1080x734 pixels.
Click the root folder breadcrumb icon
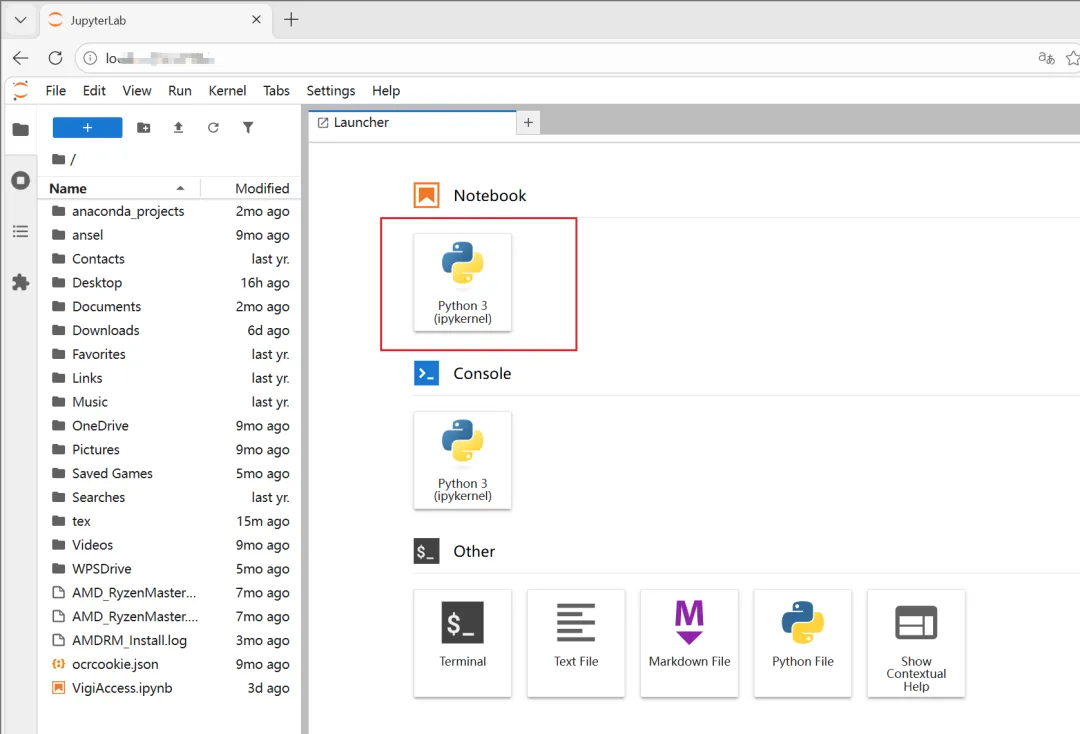click(x=59, y=159)
